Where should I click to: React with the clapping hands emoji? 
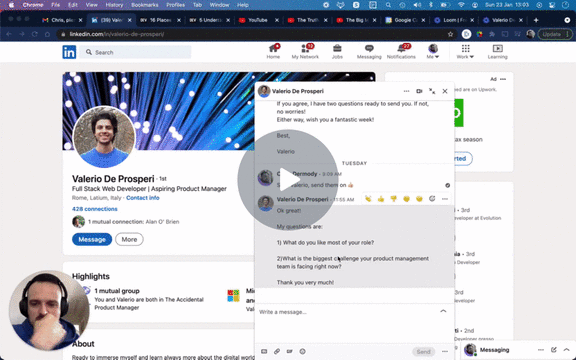point(368,199)
